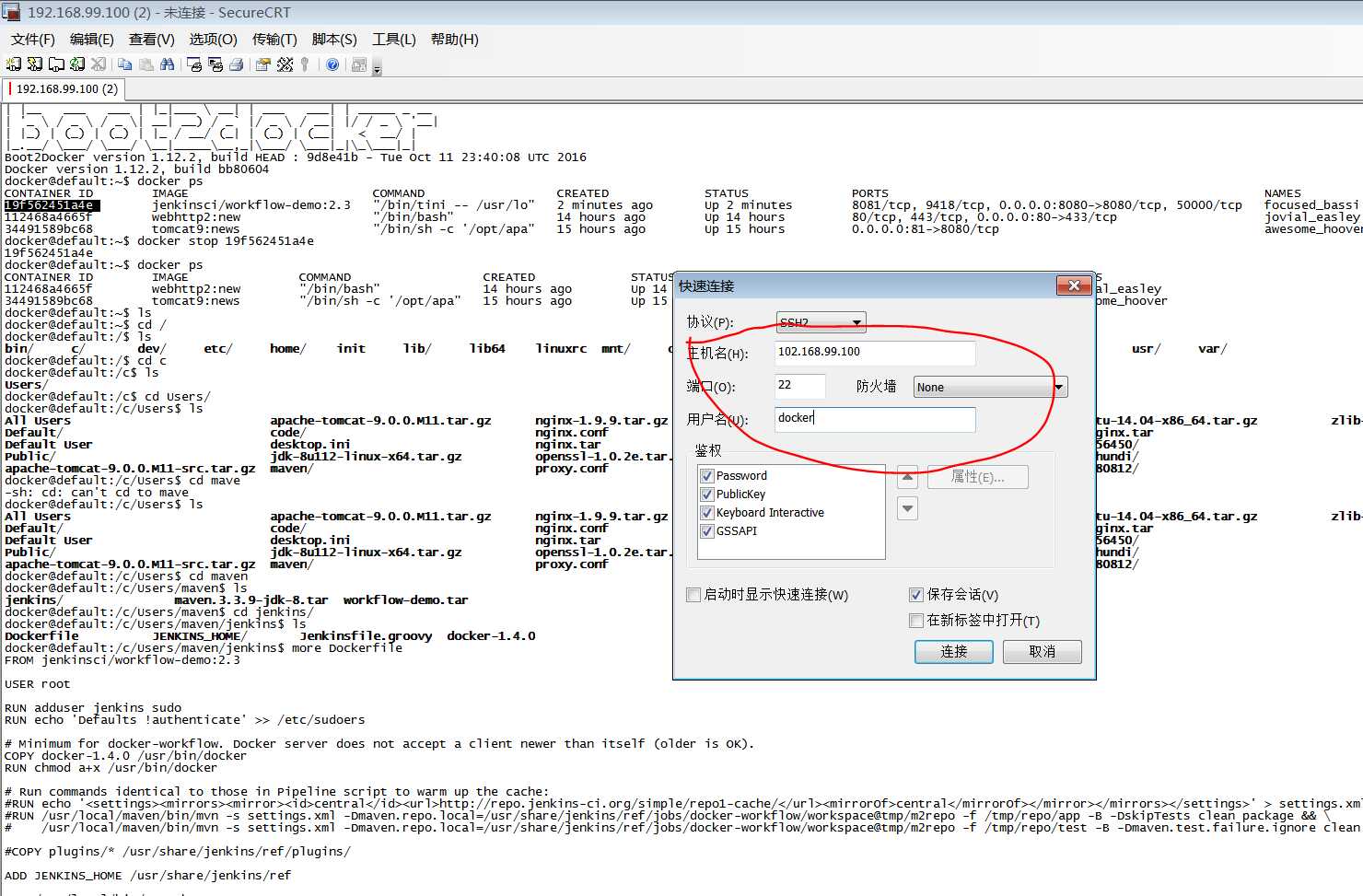Click the focused_bassi container name
The width and height of the screenshot is (1363, 896).
tap(1311, 205)
